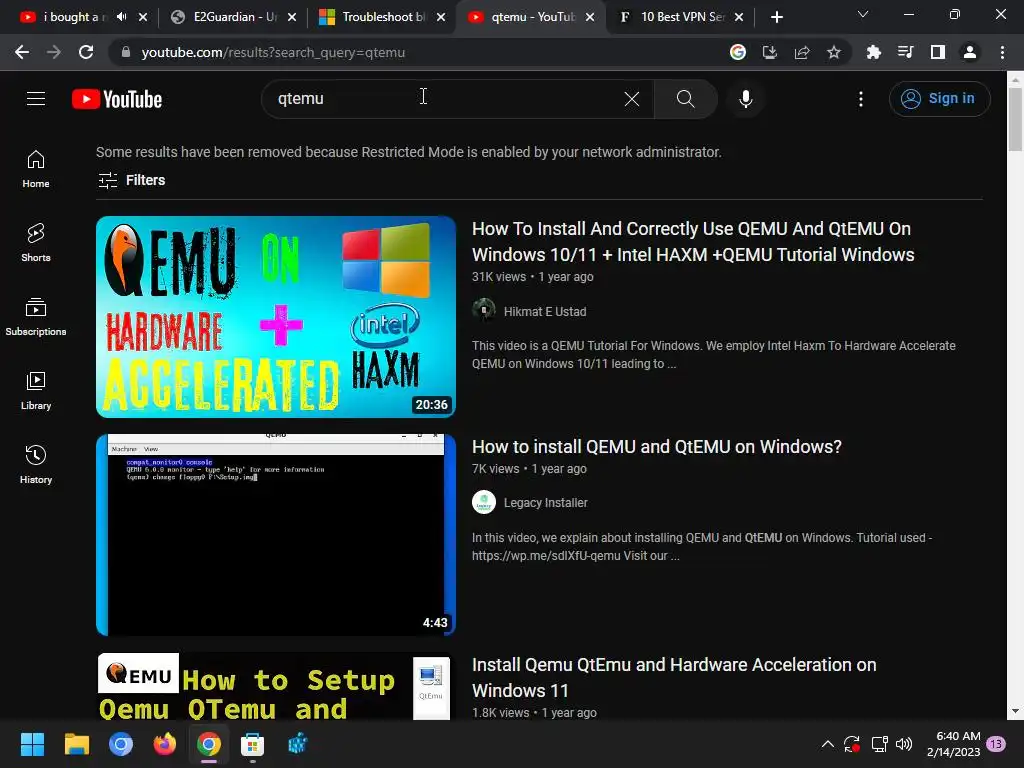Mute the 'i bought a' tab audio
Image resolution: width=1024 pixels, height=768 pixels.
click(121, 17)
